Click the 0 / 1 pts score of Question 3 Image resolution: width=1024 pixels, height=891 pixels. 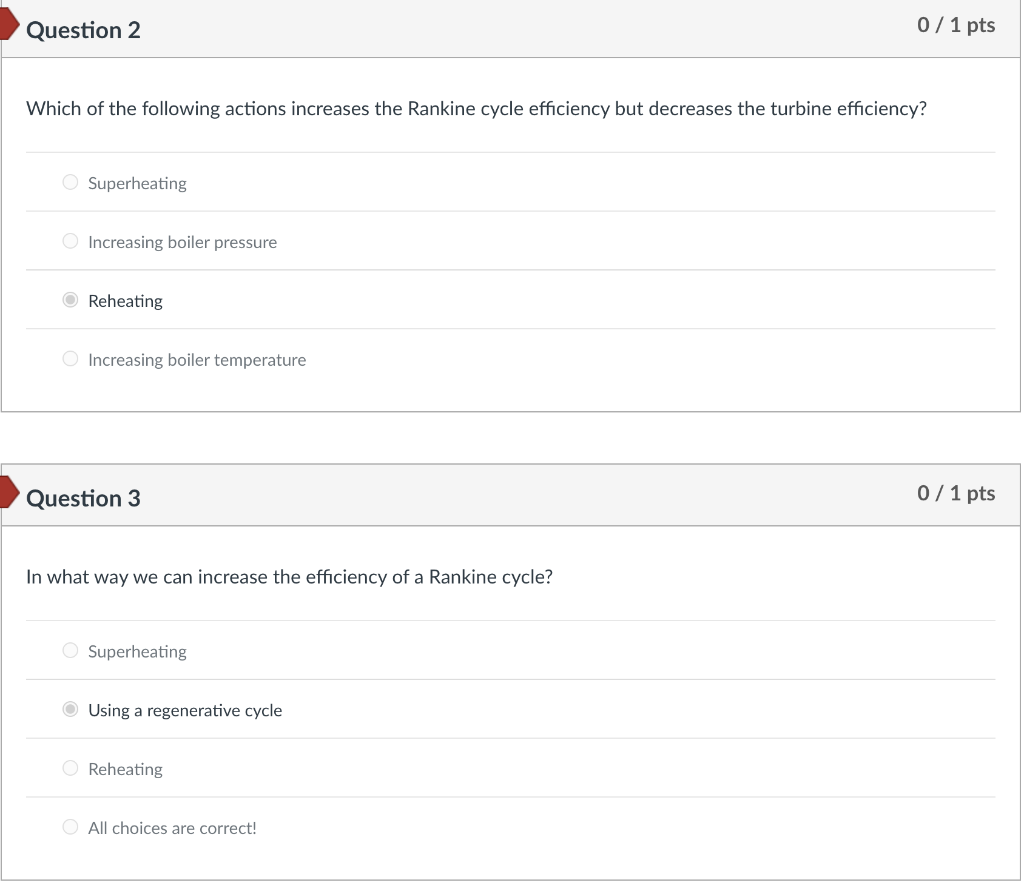tap(956, 493)
